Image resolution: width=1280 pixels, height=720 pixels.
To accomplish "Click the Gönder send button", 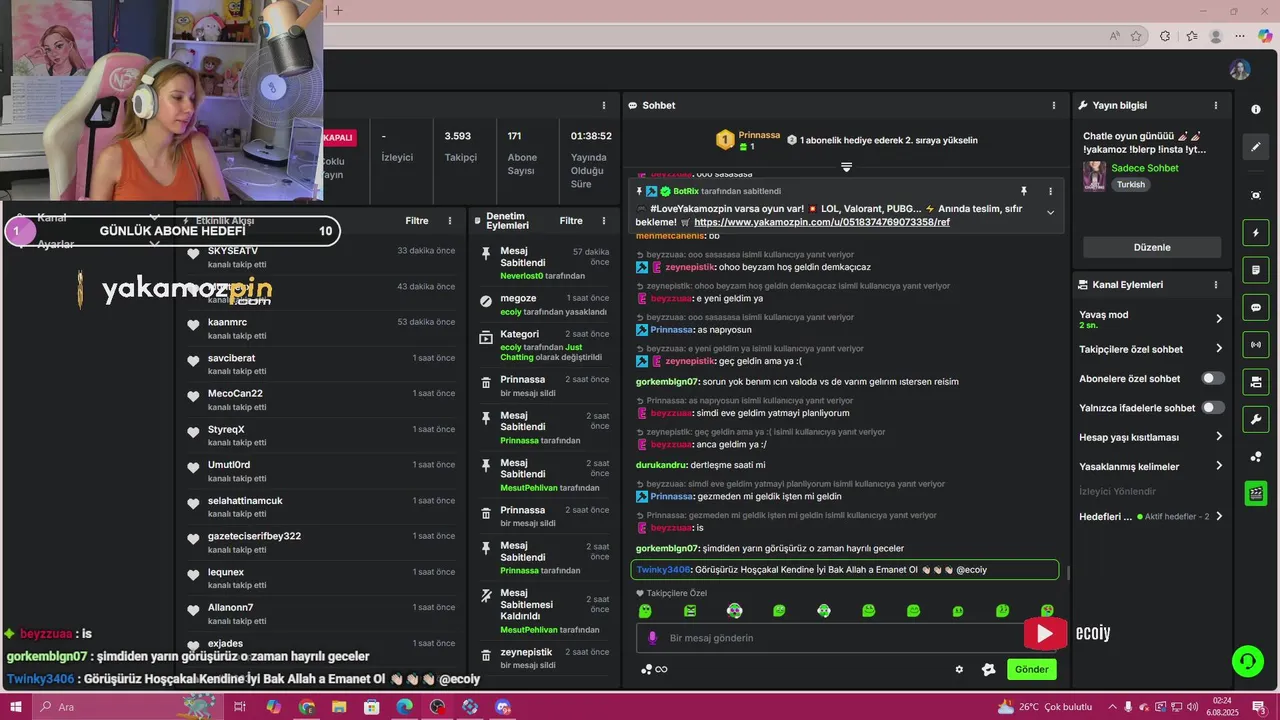I will click(1031, 670).
